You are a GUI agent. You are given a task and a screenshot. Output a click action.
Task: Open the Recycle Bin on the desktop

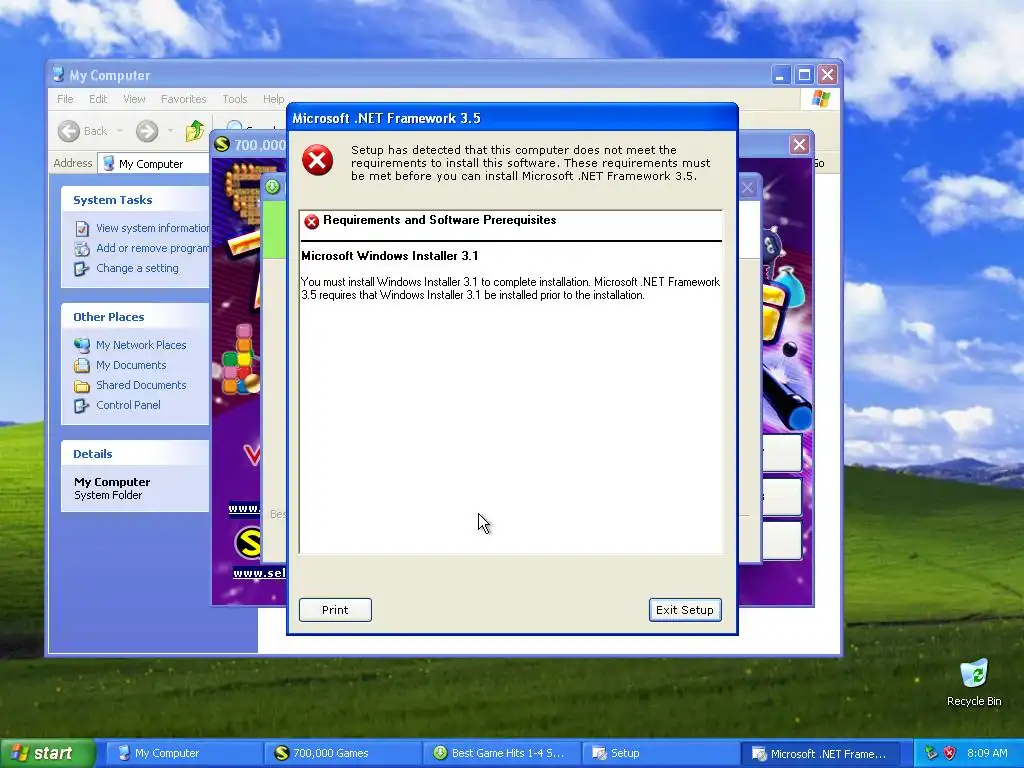[x=974, y=682]
